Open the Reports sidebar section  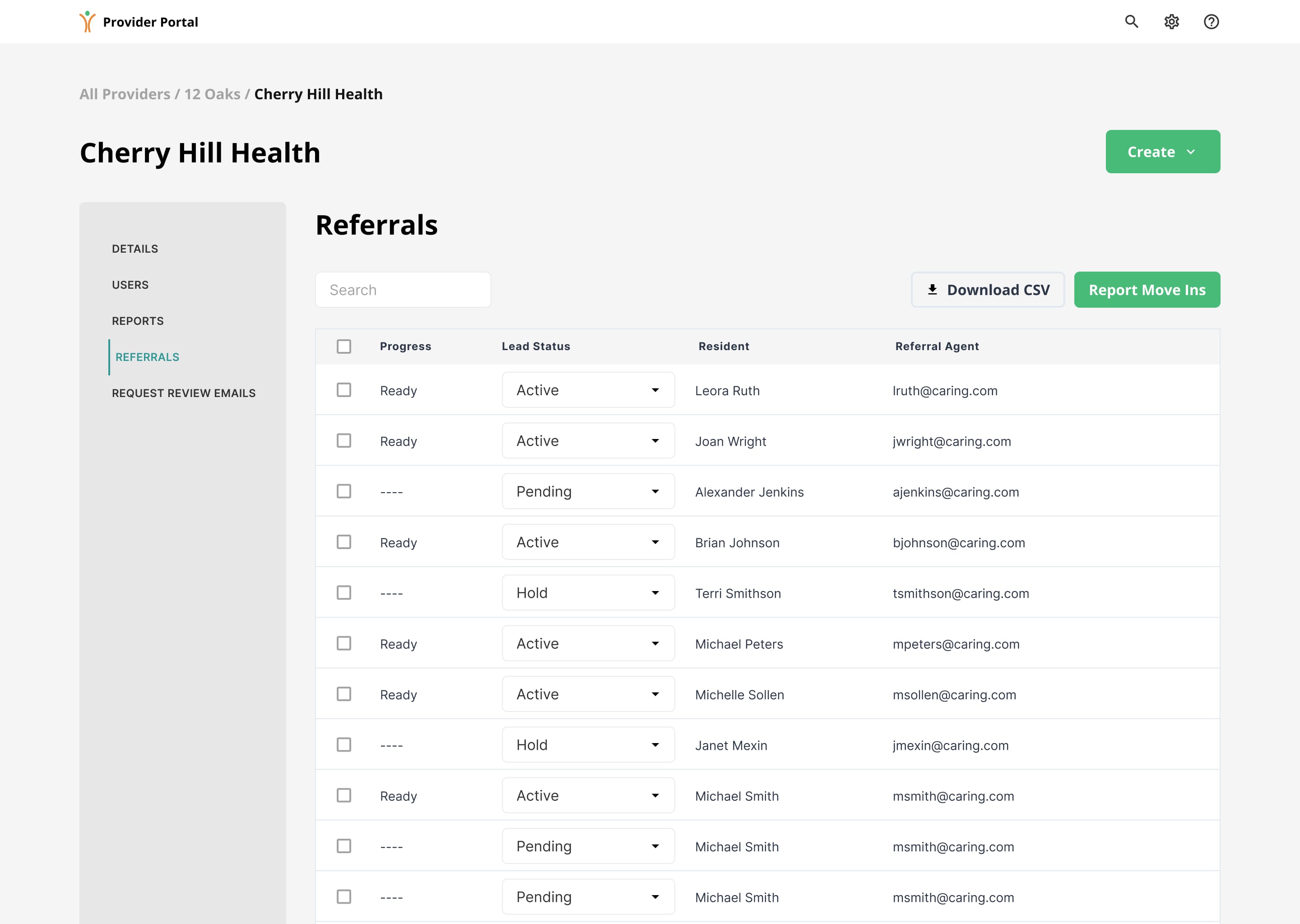(138, 321)
